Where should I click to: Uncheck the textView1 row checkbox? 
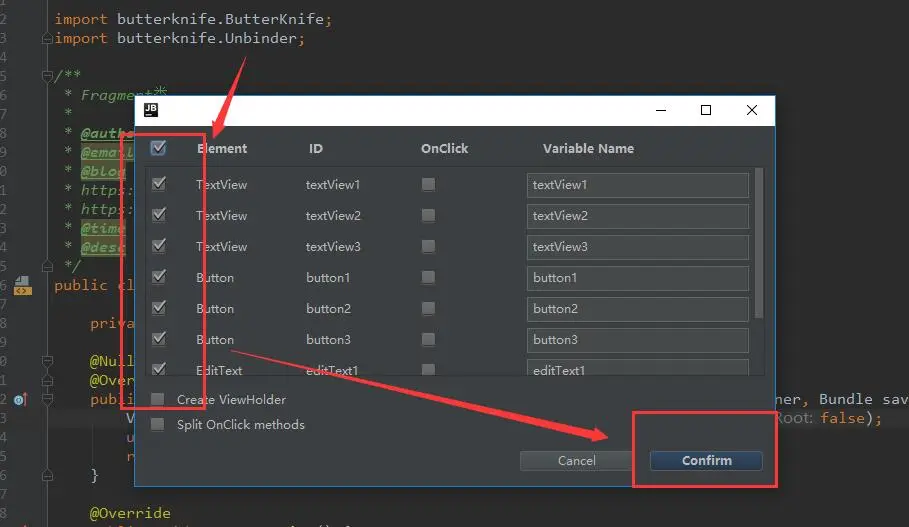[158, 184]
